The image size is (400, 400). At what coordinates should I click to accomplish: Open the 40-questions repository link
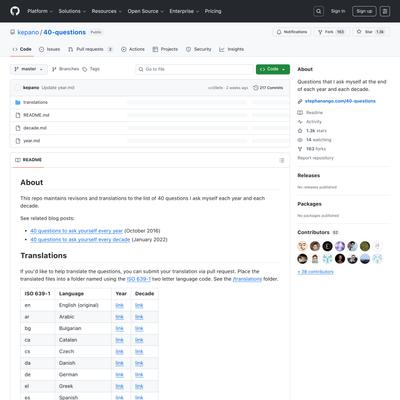(64, 32)
